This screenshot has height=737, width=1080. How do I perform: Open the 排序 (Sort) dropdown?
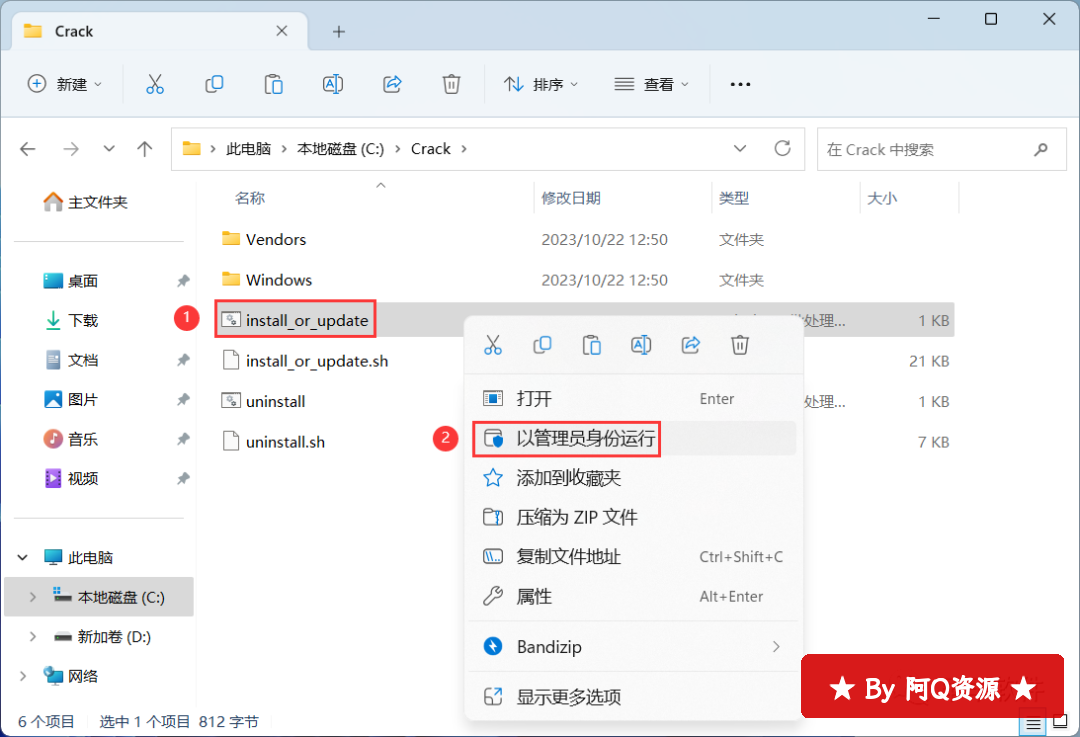click(x=541, y=85)
